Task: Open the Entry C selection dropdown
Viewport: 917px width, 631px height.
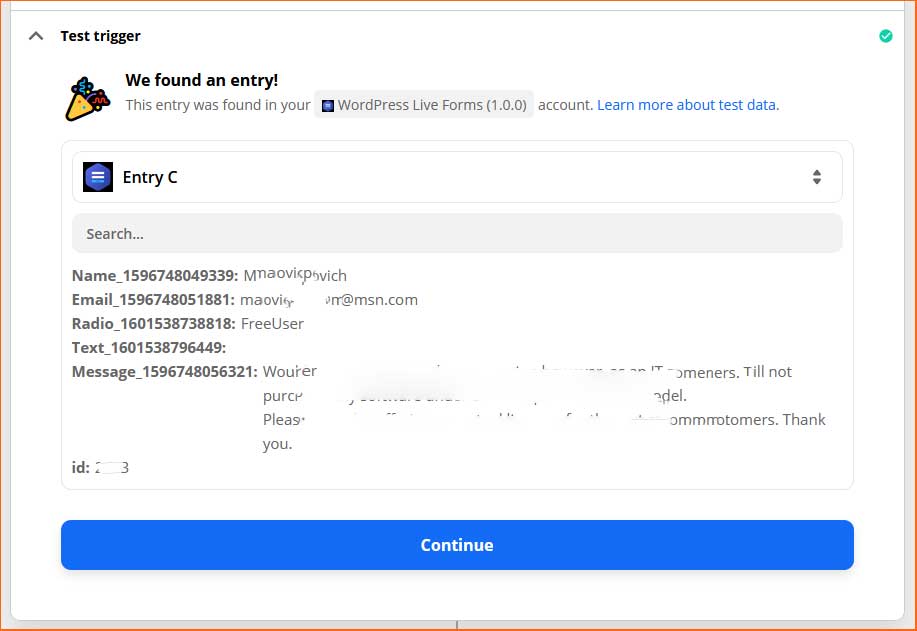Action: pos(457,177)
